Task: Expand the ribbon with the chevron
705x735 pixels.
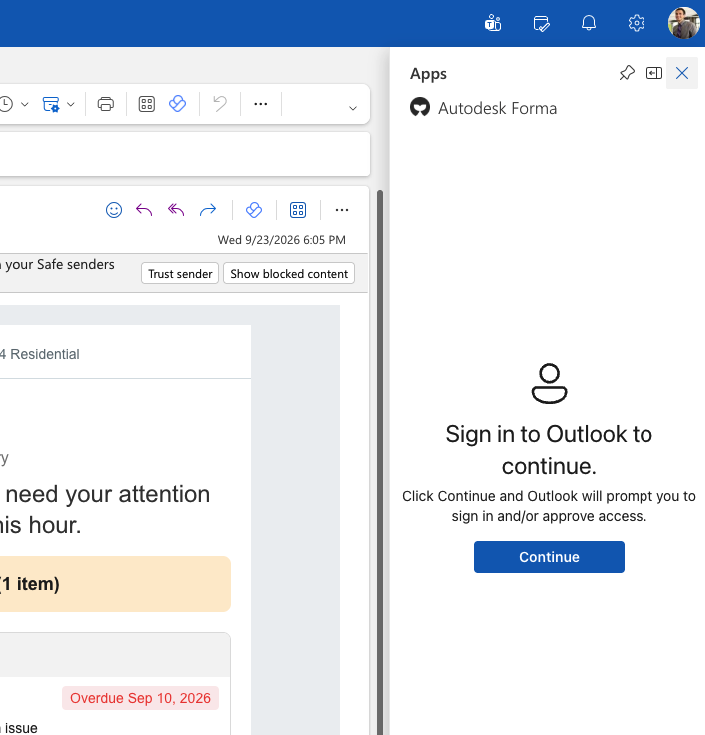Action: click(353, 108)
